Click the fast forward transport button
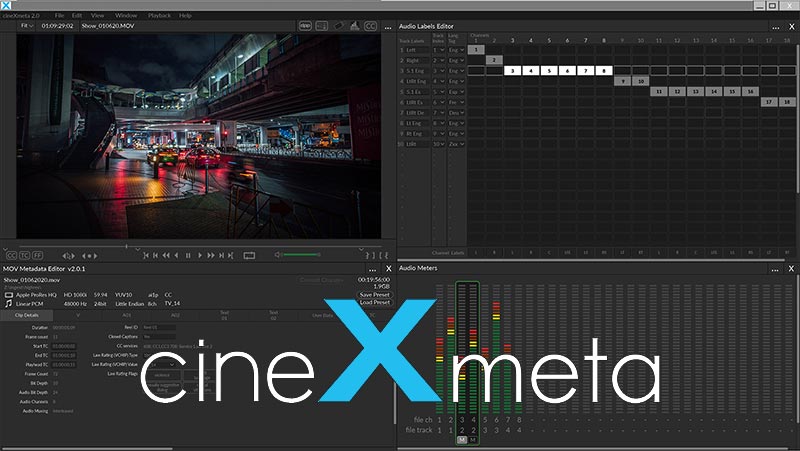 [x=211, y=255]
